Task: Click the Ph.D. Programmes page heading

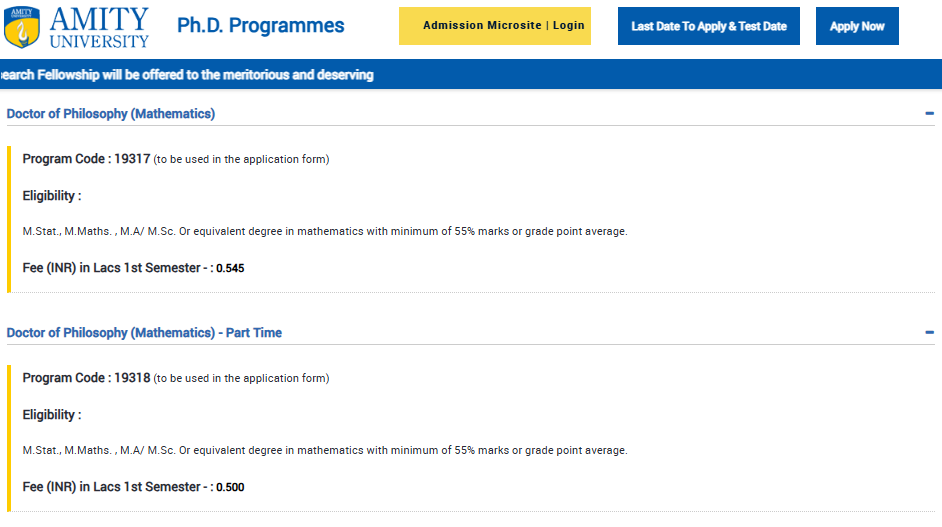Action: click(x=260, y=26)
